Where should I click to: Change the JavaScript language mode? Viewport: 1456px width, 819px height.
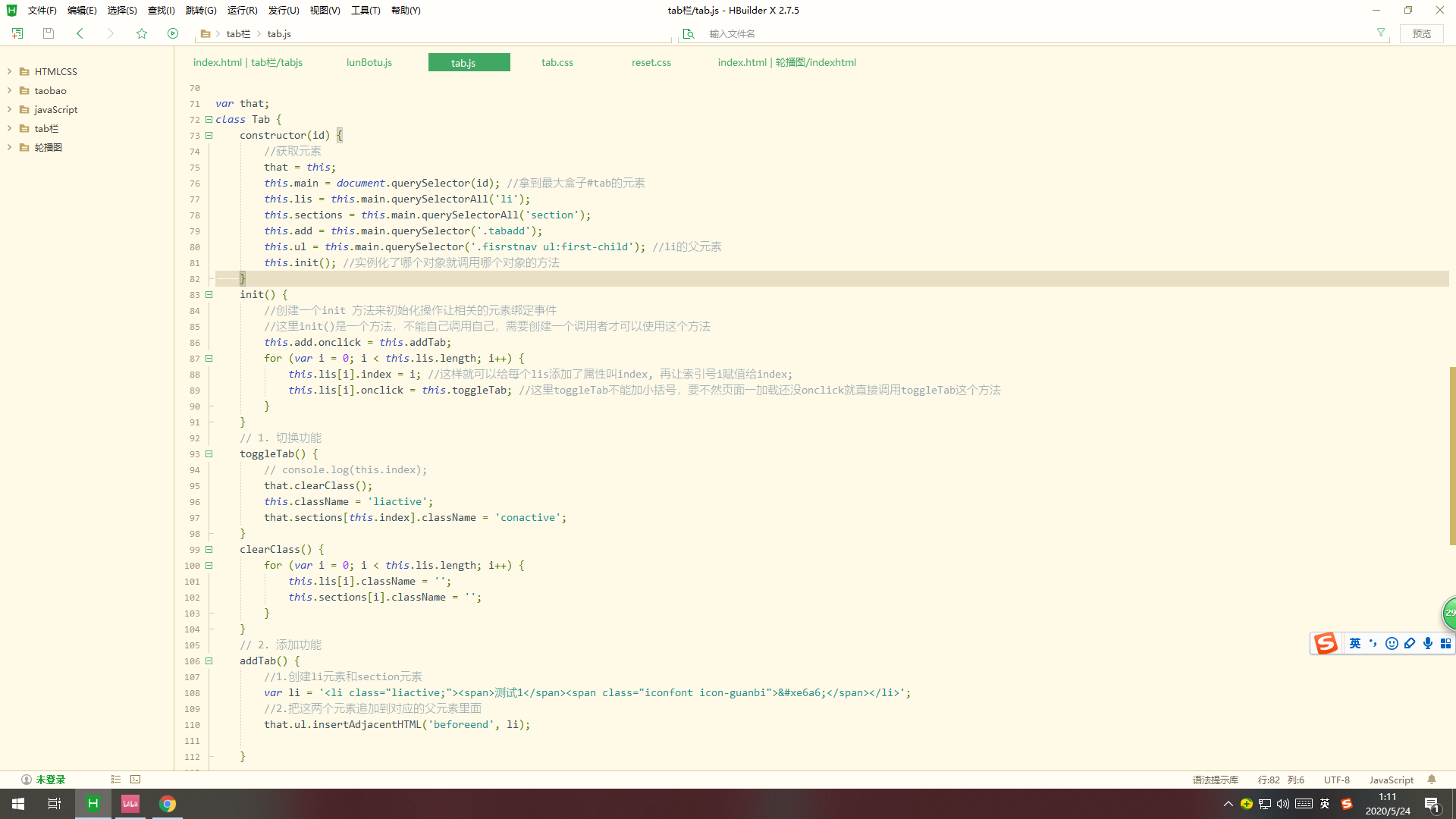[x=1392, y=780]
